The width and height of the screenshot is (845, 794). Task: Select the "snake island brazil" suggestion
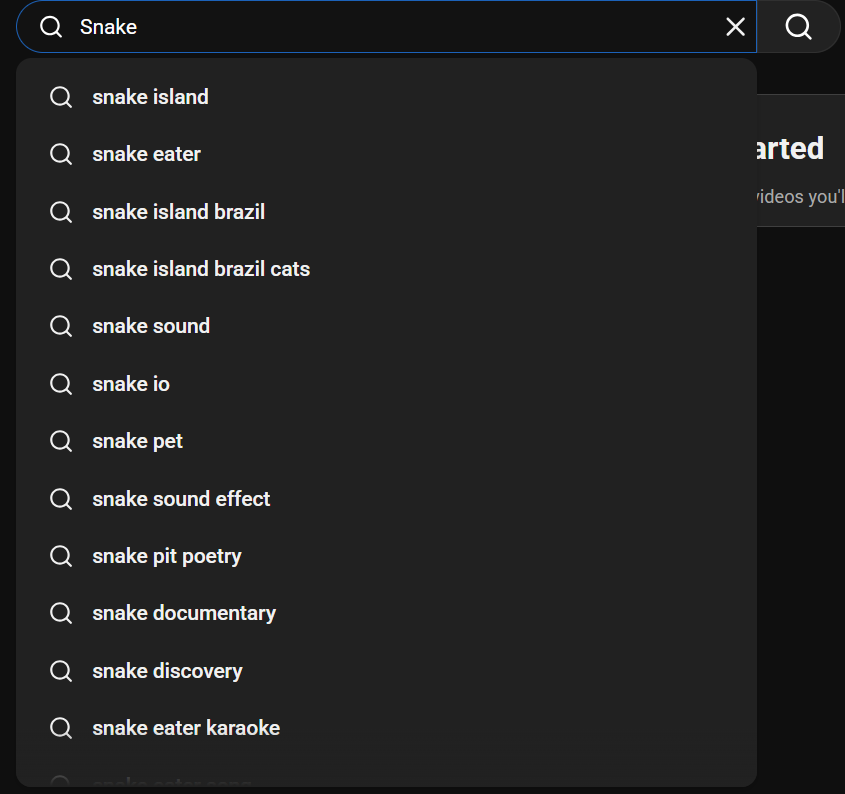coord(178,212)
